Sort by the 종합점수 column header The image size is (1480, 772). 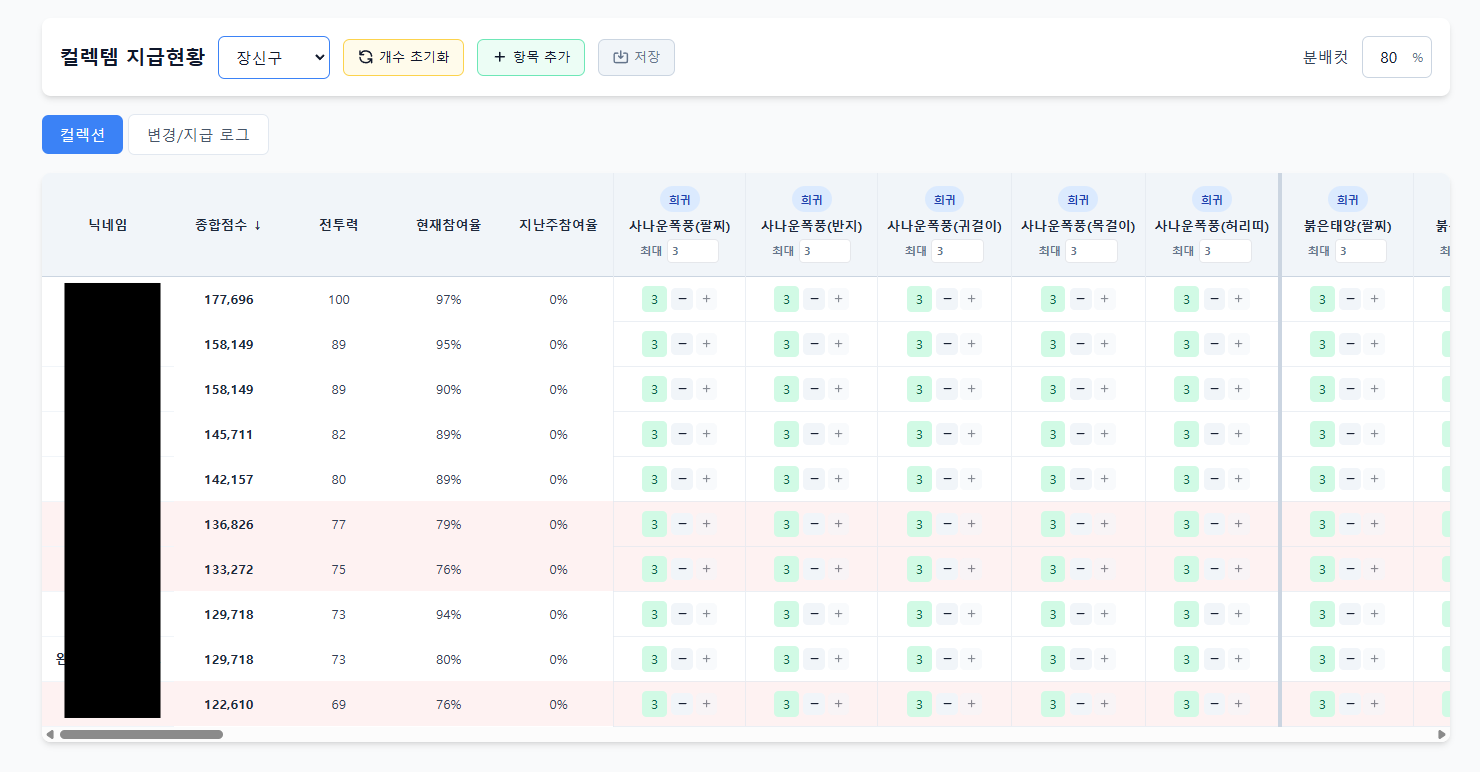[228, 225]
